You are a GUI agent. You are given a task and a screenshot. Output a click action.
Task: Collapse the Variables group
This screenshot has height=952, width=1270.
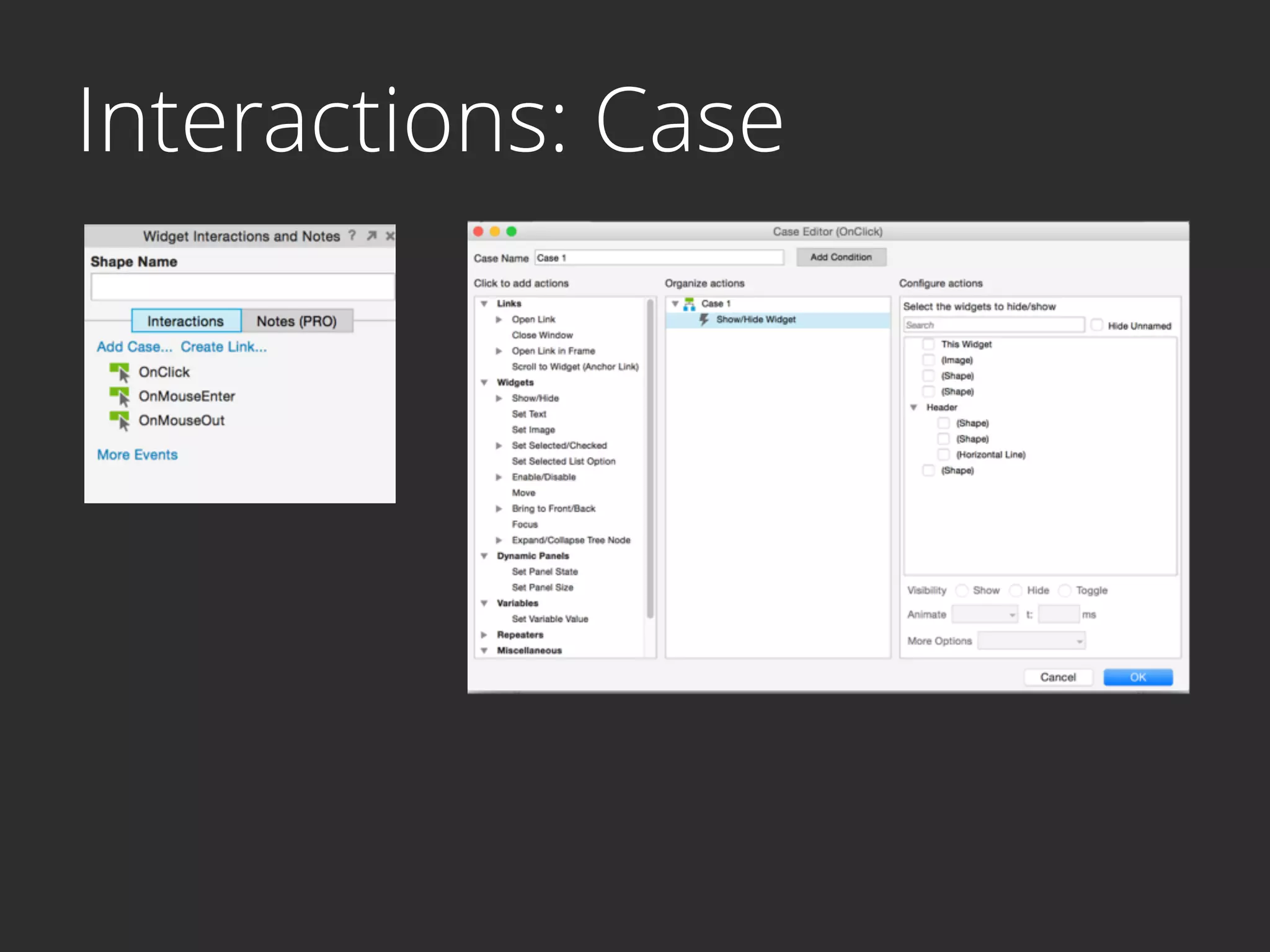(x=484, y=603)
